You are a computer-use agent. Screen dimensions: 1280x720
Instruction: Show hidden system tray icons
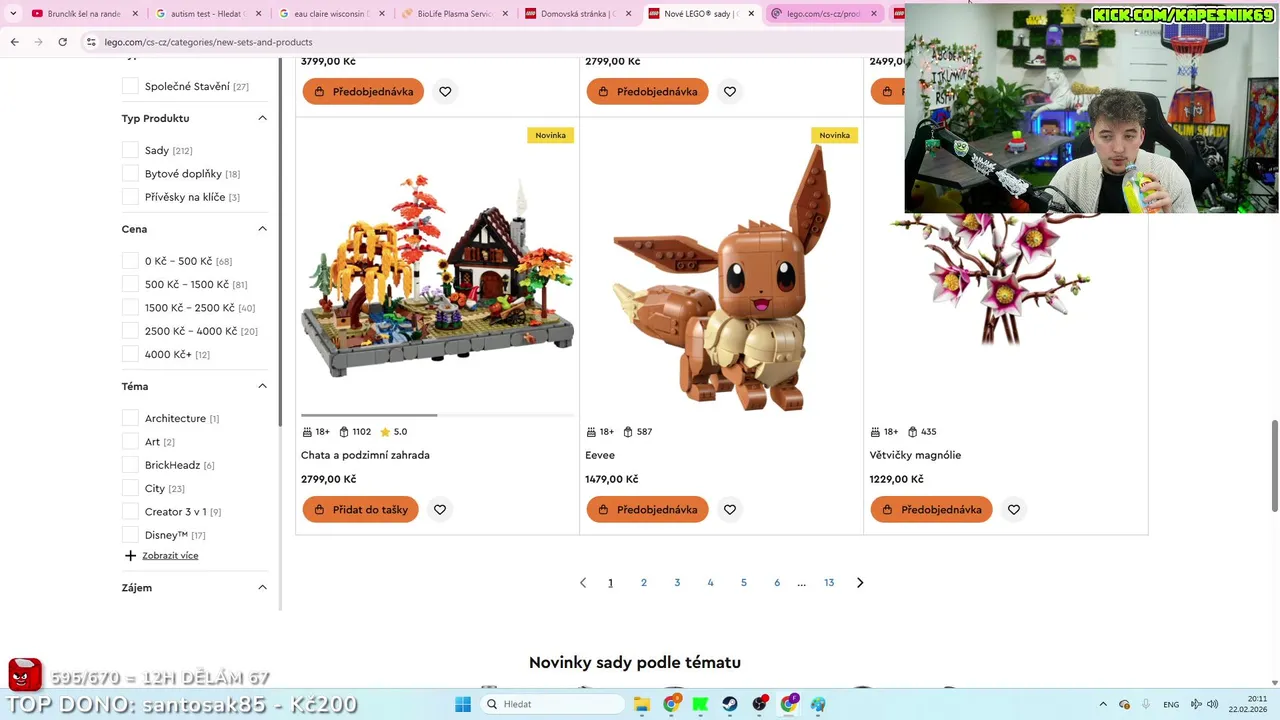1103,704
